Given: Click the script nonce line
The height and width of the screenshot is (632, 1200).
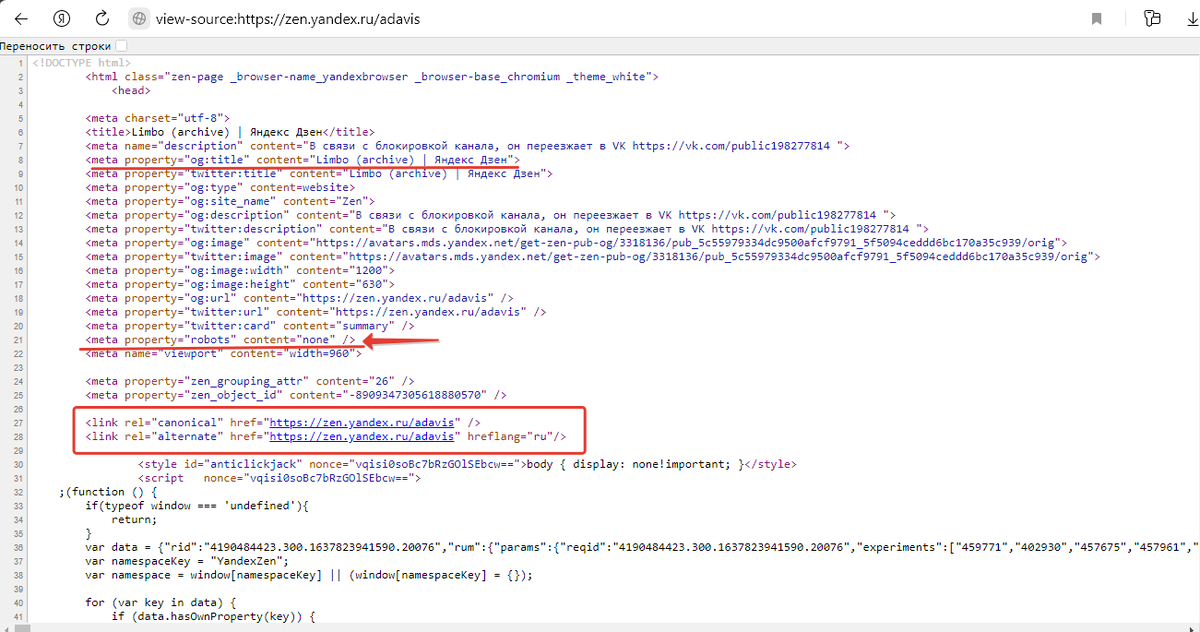Looking at the screenshot, I should click(x=280, y=478).
